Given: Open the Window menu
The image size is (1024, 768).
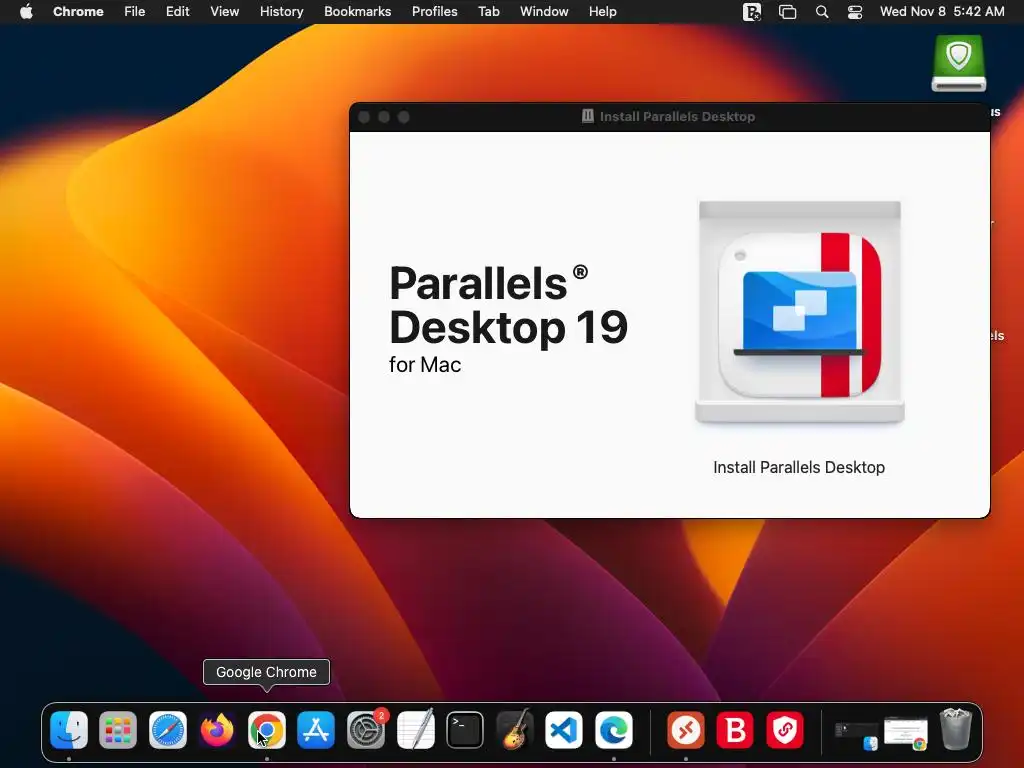Looking at the screenshot, I should (x=544, y=11).
